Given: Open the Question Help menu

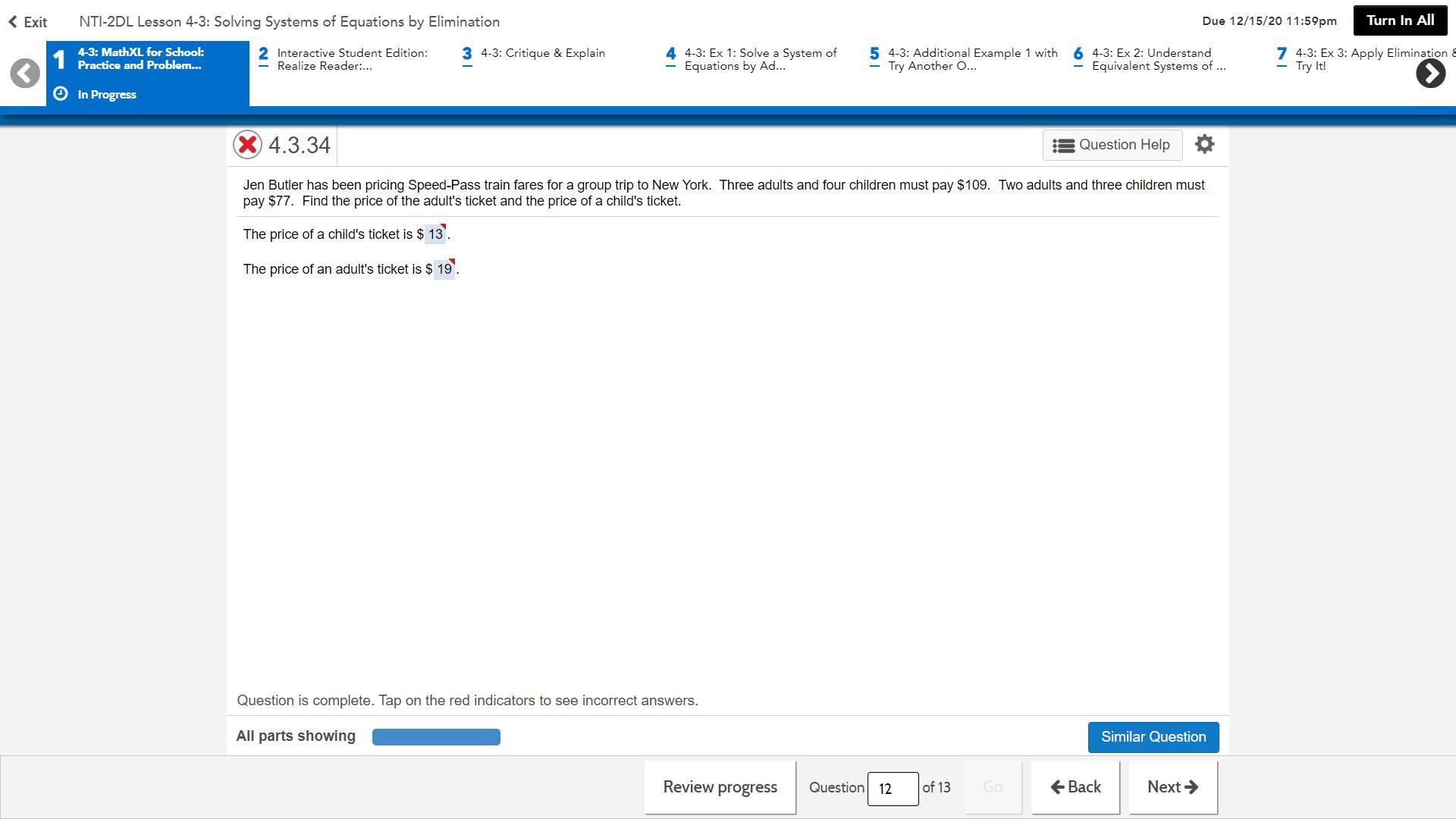Looking at the screenshot, I should point(1112,145).
